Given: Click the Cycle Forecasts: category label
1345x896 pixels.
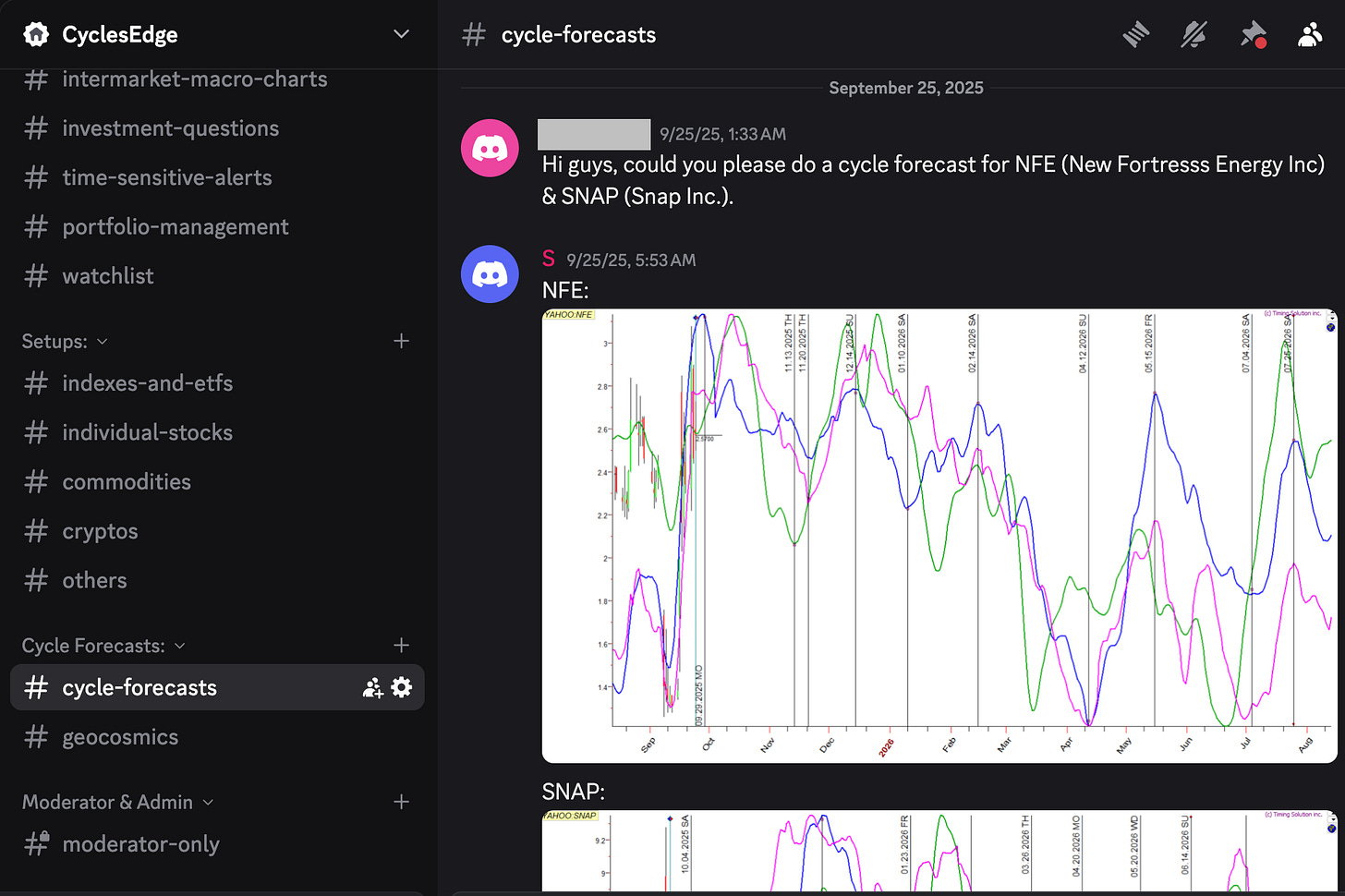Looking at the screenshot, I should pos(93,646).
